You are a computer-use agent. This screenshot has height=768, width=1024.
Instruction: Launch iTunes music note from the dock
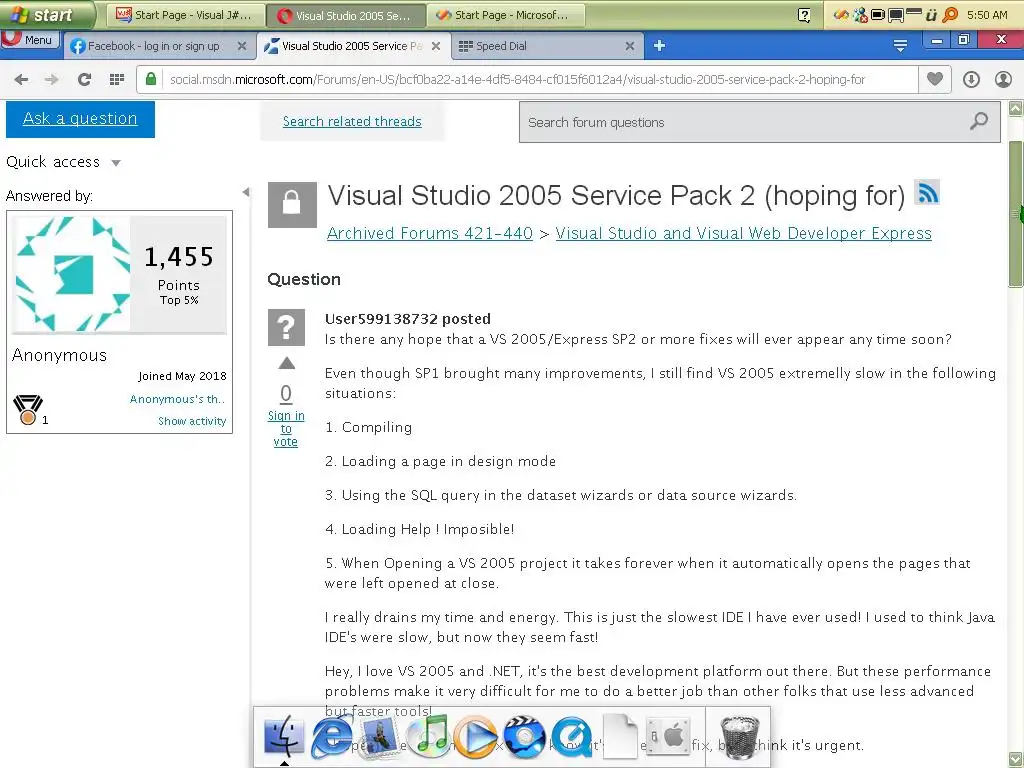tap(428, 737)
